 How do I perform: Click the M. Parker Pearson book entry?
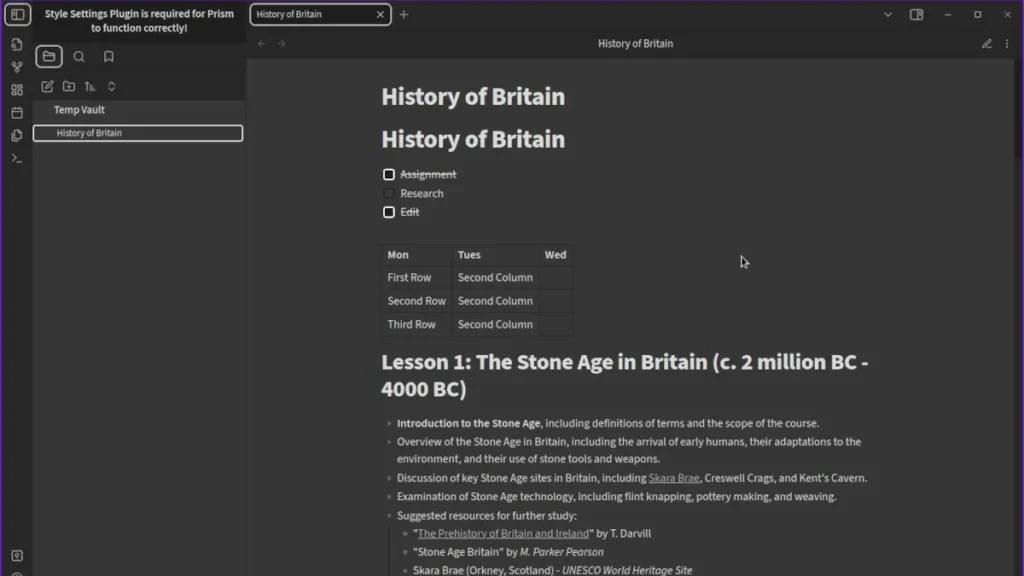(508, 552)
